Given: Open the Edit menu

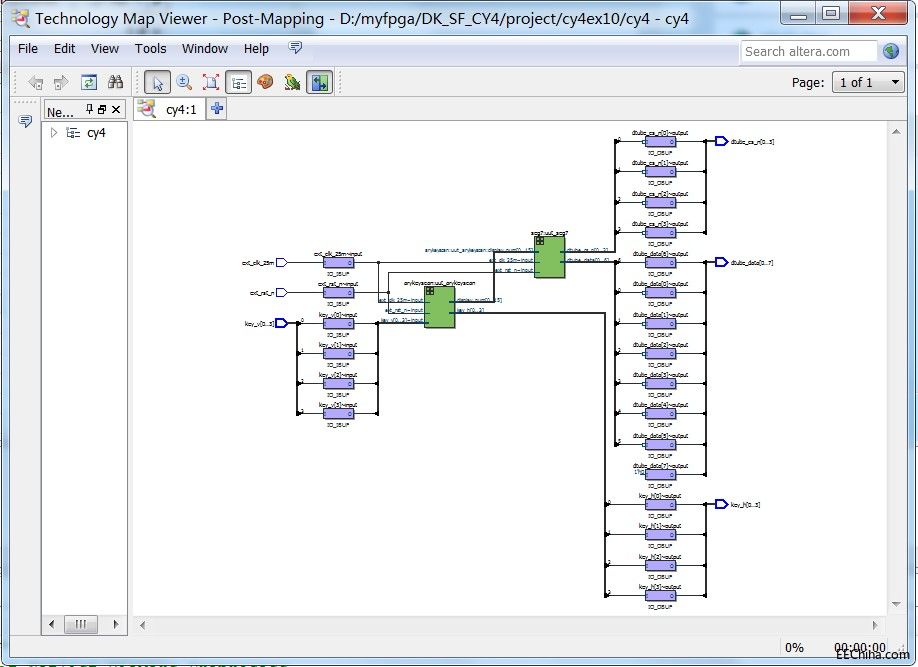Looking at the screenshot, I should click(64, 49).
